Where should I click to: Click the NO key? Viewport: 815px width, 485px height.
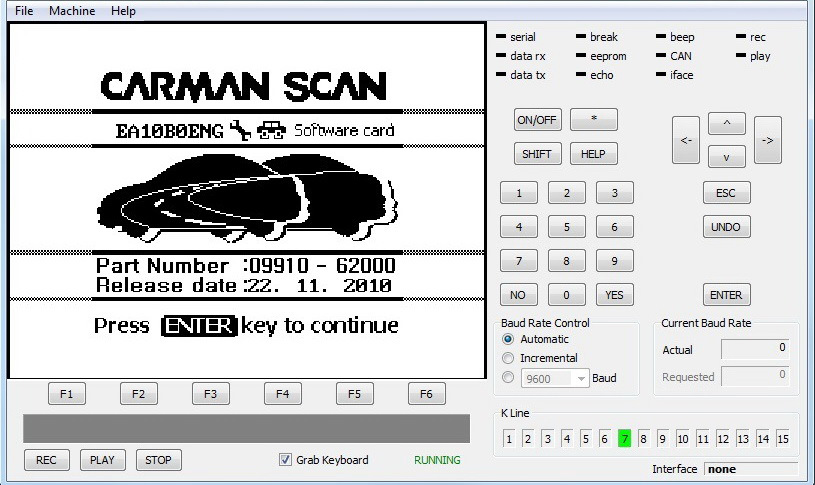519,295
